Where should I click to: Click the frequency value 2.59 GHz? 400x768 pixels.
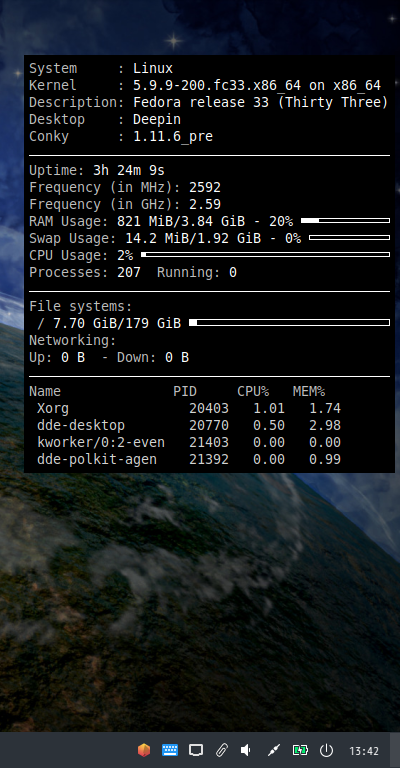(205, 204)
